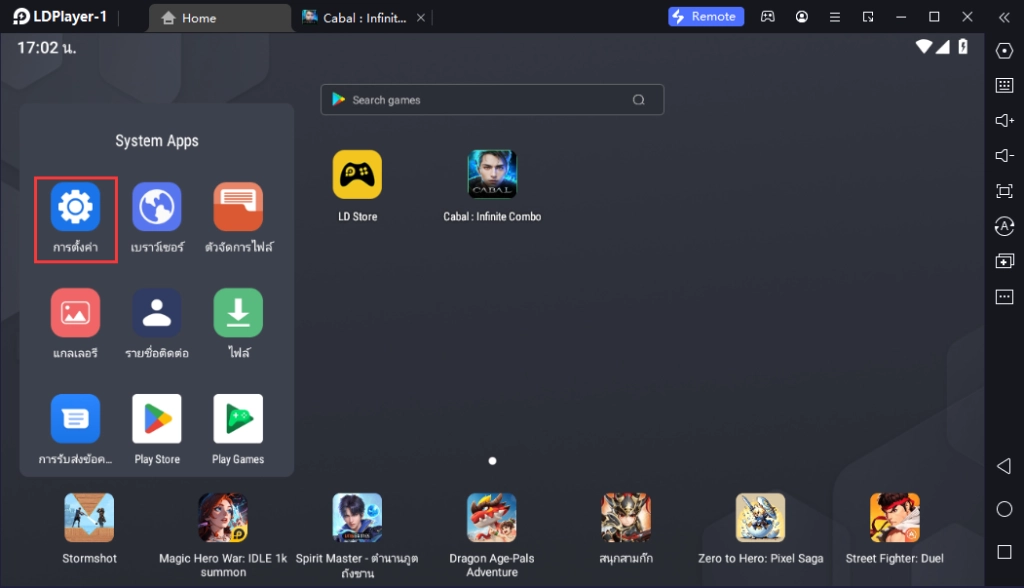Open the circular-arrow A tool in sidebar

[1004, 226]
